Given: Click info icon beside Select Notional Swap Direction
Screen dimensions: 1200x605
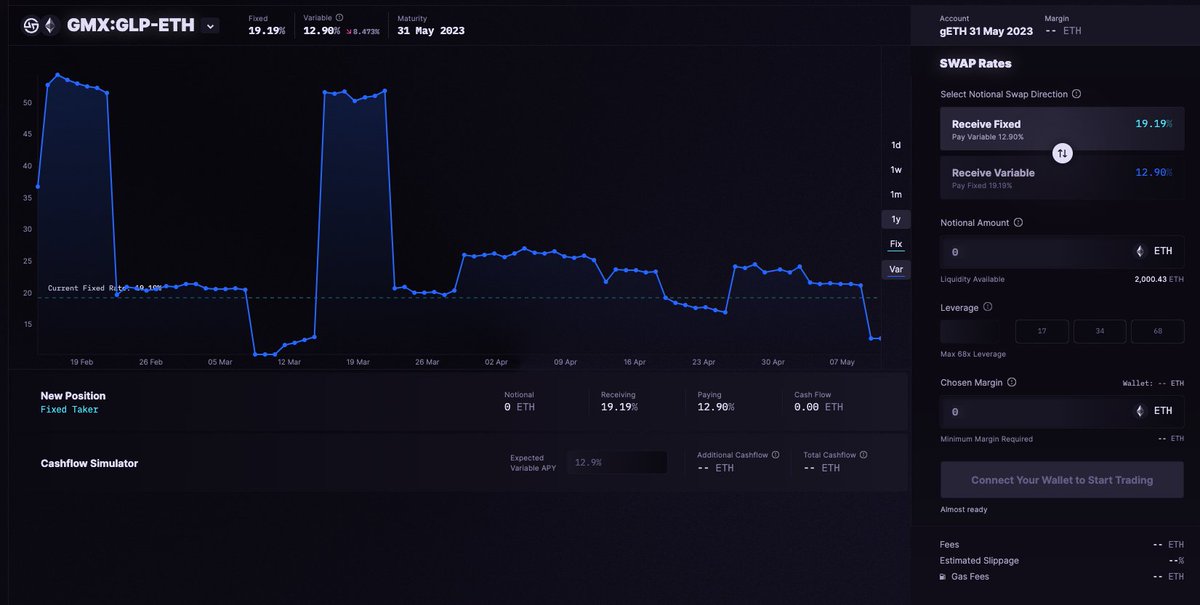Looking at the screenshot, I should (x=1076, y=94).
